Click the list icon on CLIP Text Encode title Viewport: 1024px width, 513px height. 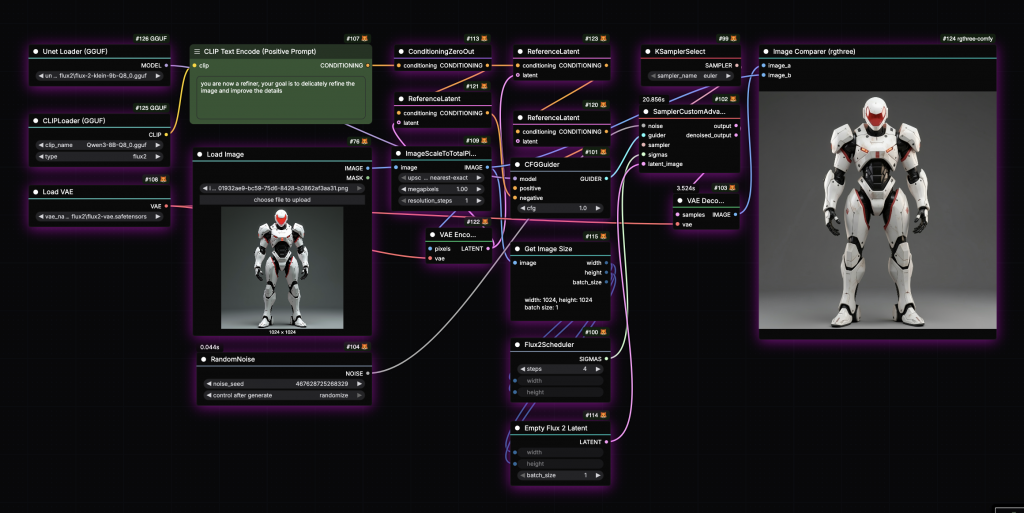click(x=197, y=51)
